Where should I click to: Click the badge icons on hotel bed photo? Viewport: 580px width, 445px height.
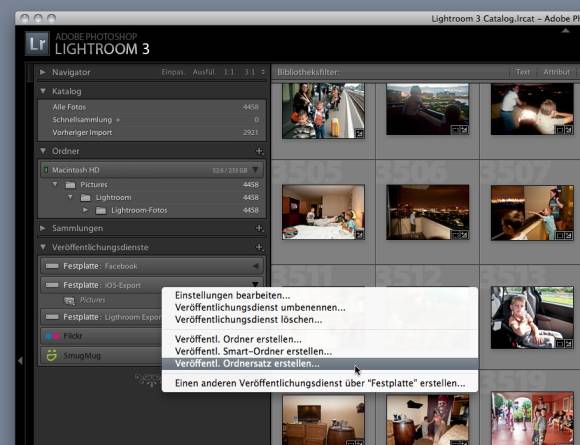pyautogui.click(x=359, y=235)
